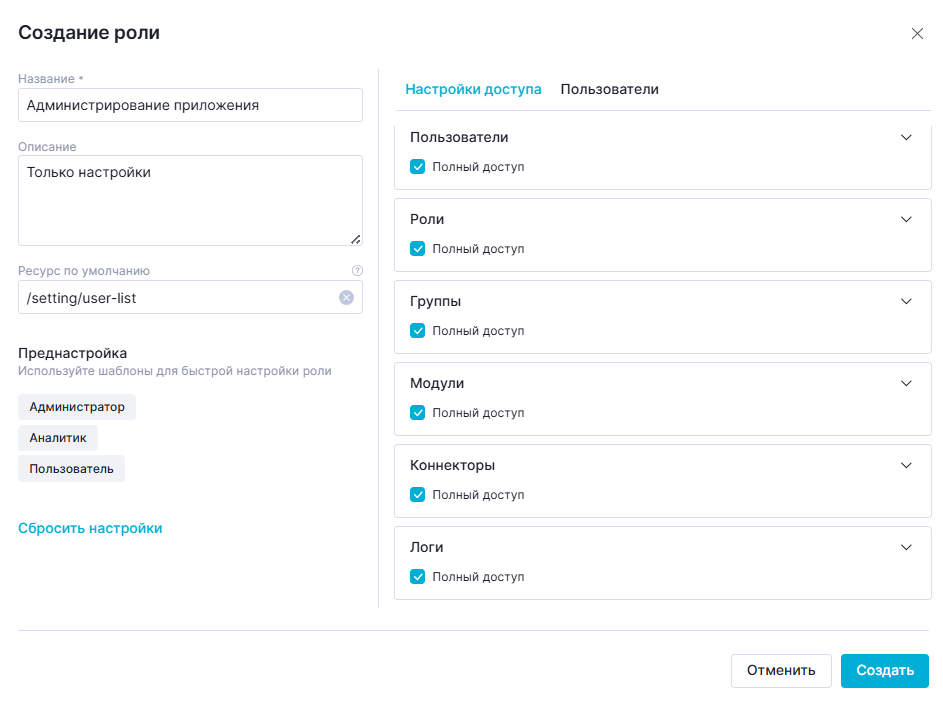
Task: Open the Настройки доступа tab
Action: pos(473,89)
